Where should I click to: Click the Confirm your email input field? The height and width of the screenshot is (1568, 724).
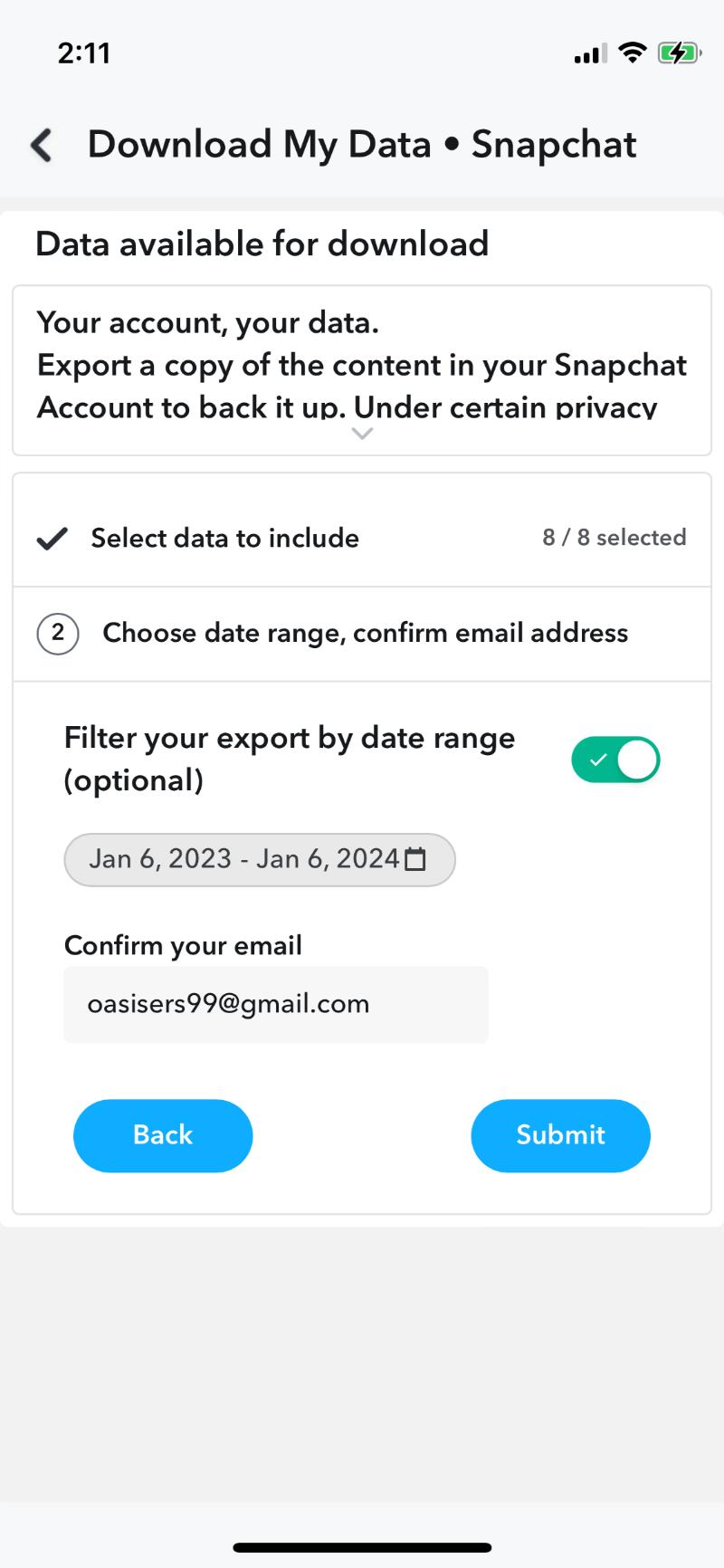coord(275,1005)
